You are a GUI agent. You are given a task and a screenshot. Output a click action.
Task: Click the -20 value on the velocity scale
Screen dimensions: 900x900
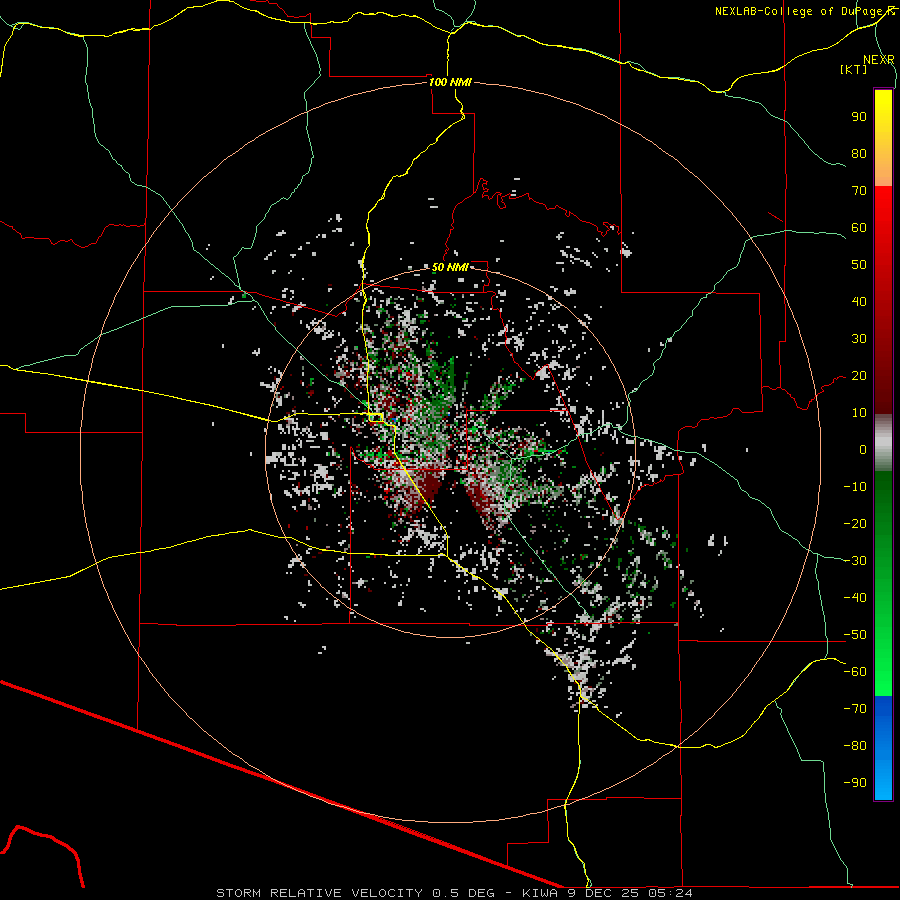click(x=855, y=524)
